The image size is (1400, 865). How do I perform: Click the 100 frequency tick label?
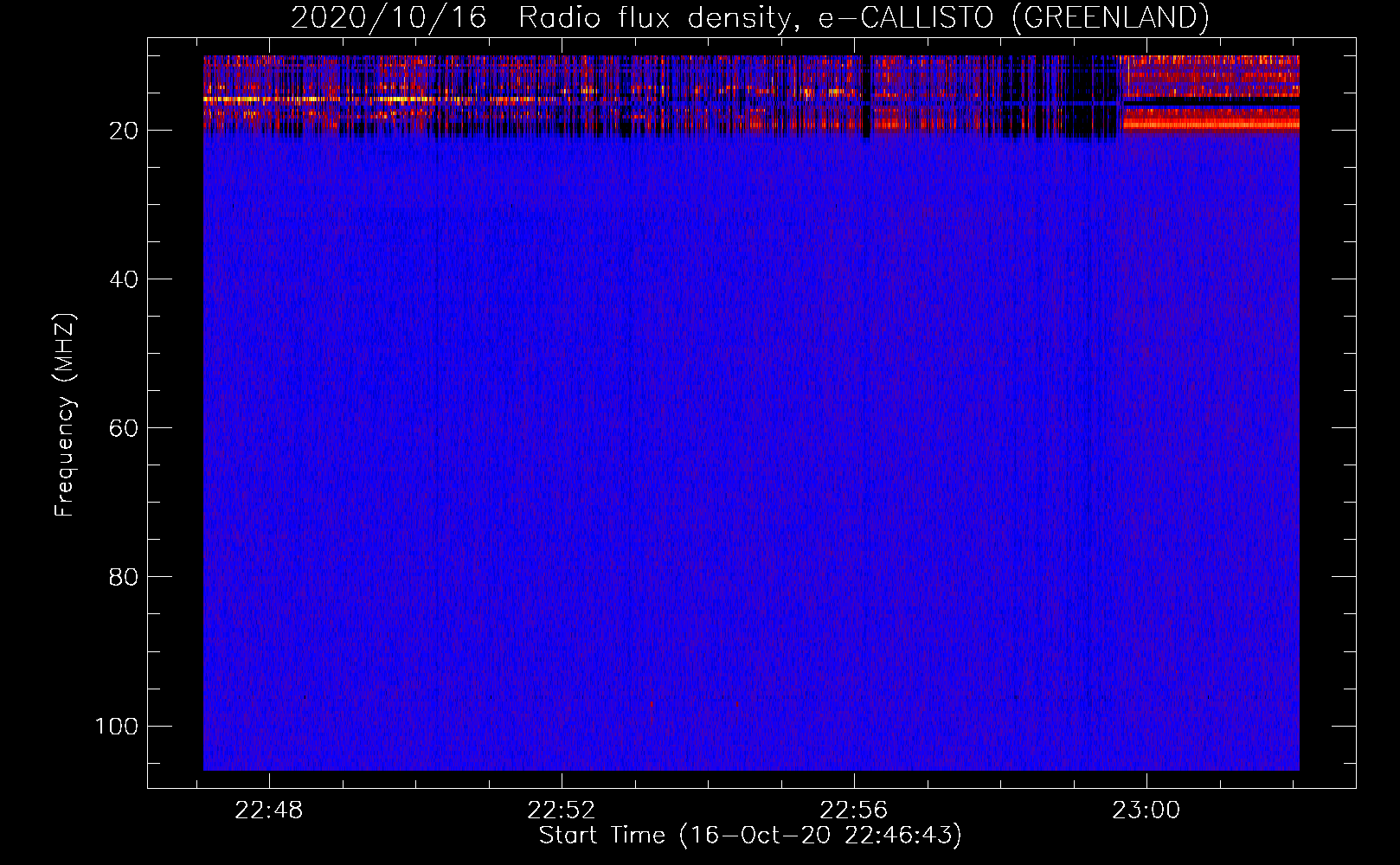117,726
